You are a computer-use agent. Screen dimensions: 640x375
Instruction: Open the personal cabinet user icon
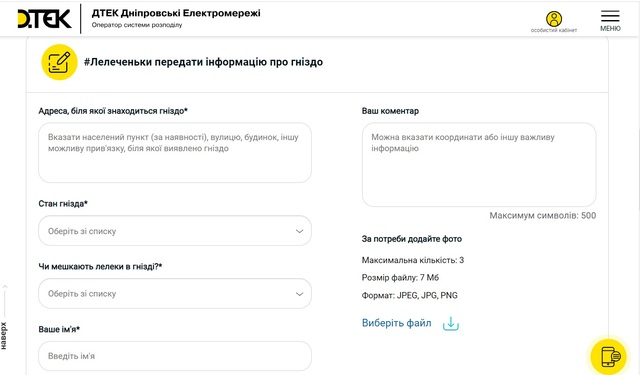(554, 19)
